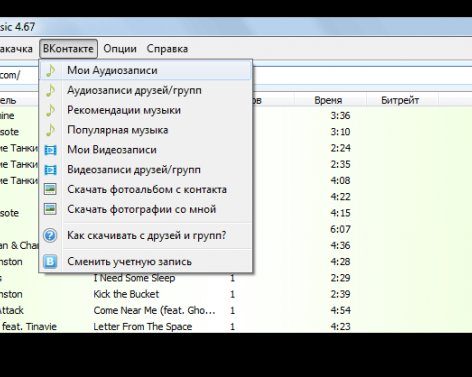Screen dimensions: 472x377
Task: Choose Аудиозаписи друзей/групп
Action: click(145, 90)
